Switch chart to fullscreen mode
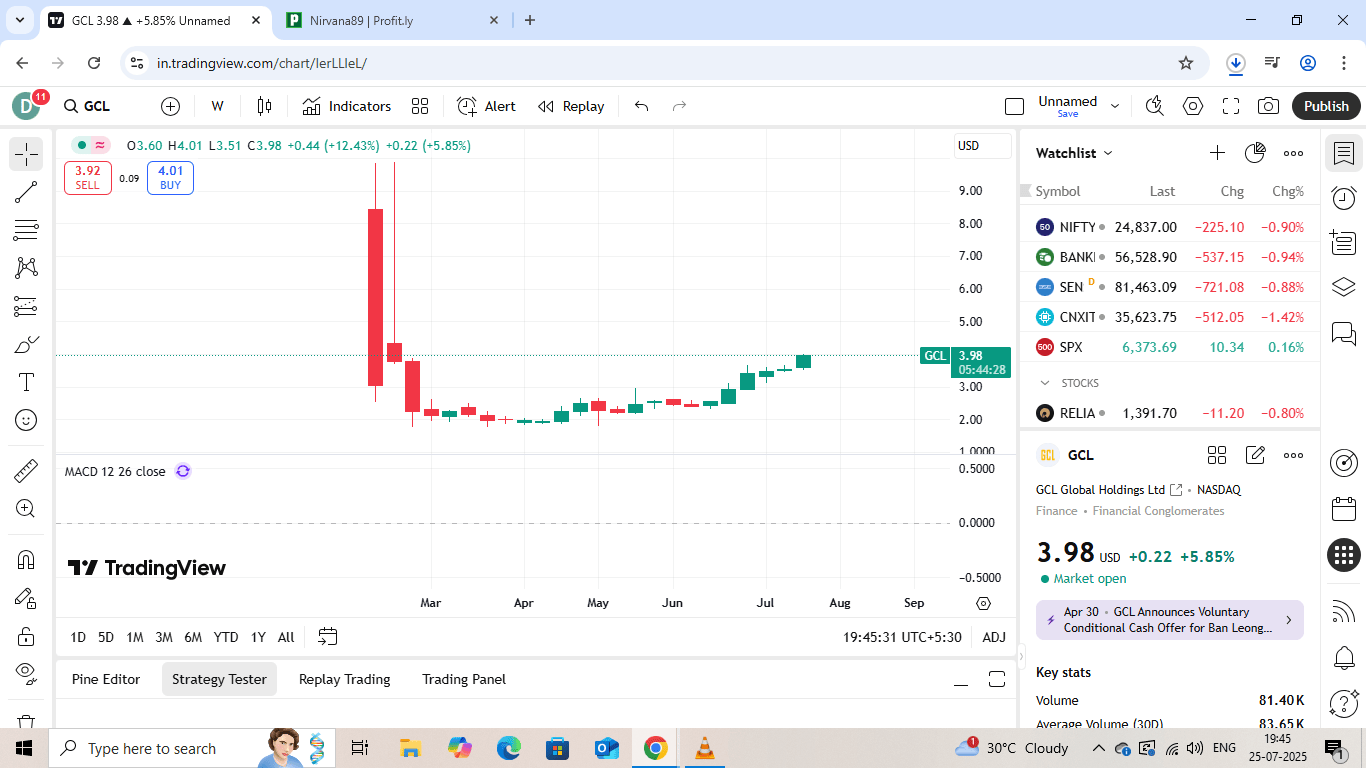The image size is (1366, 768). [1231, 106]
